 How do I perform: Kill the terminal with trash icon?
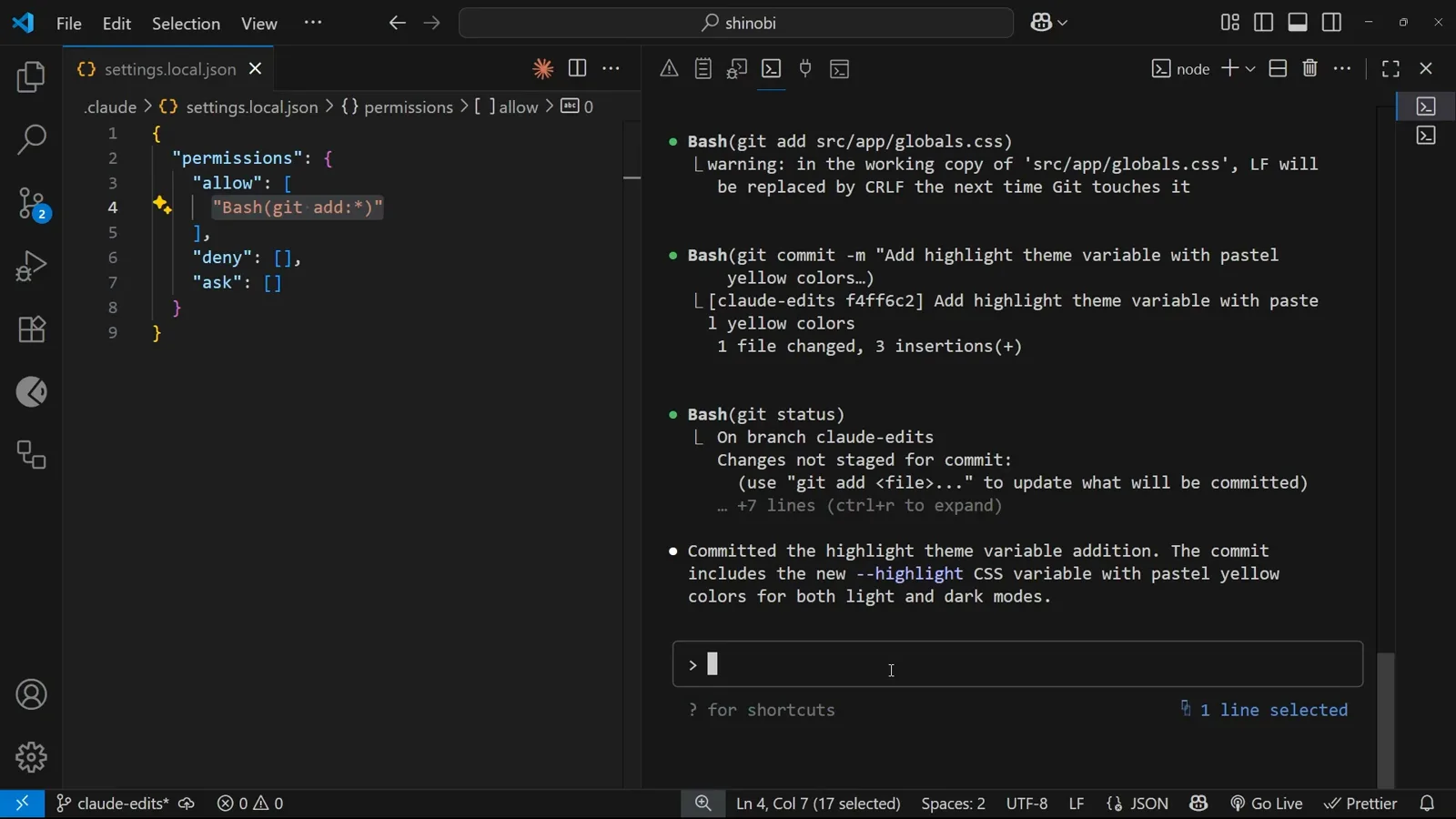[1310, 68]
